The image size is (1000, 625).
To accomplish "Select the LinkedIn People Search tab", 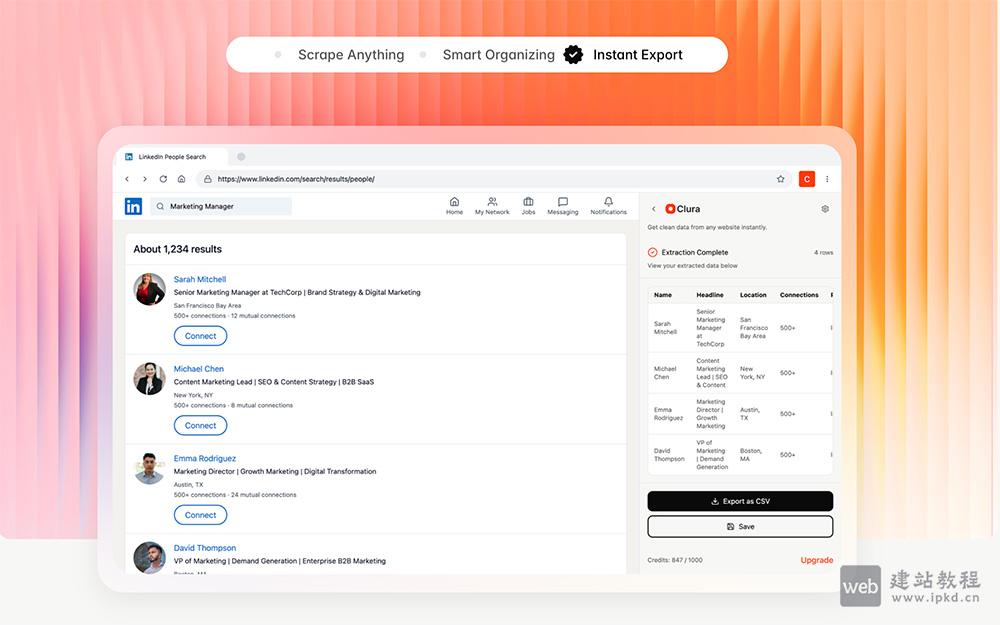I will click(172, 157).
